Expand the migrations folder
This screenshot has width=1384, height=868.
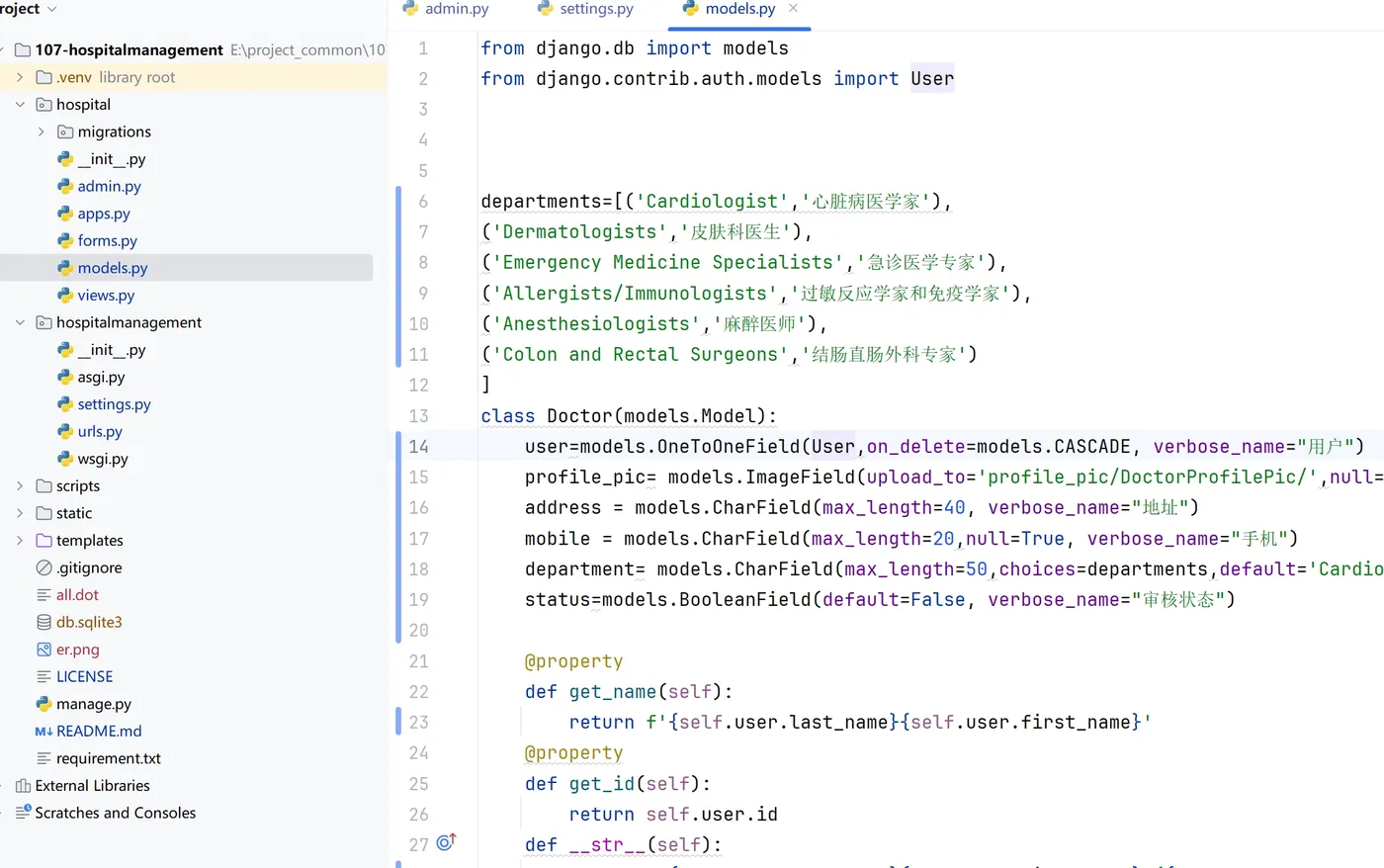coord(41,131)
